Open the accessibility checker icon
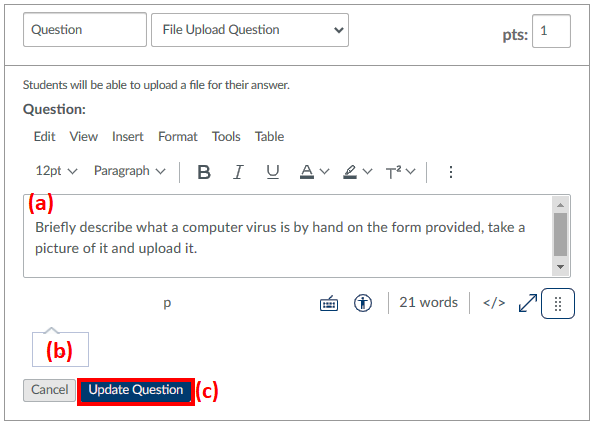Screen dimensions: 593x423 (x=363, y=303)
